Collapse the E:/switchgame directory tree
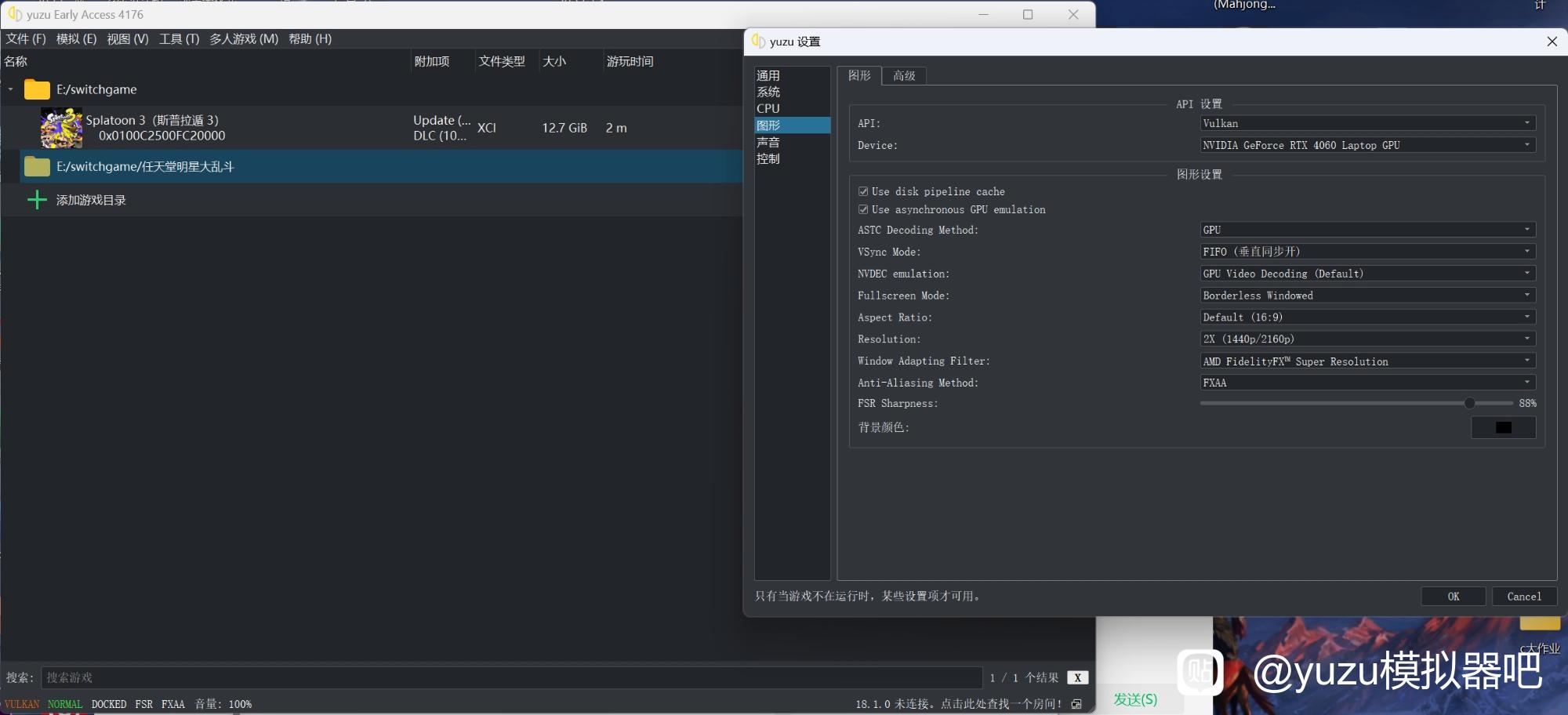The width and height of the screenshot is (1568, 715). [x=11, y=89]
